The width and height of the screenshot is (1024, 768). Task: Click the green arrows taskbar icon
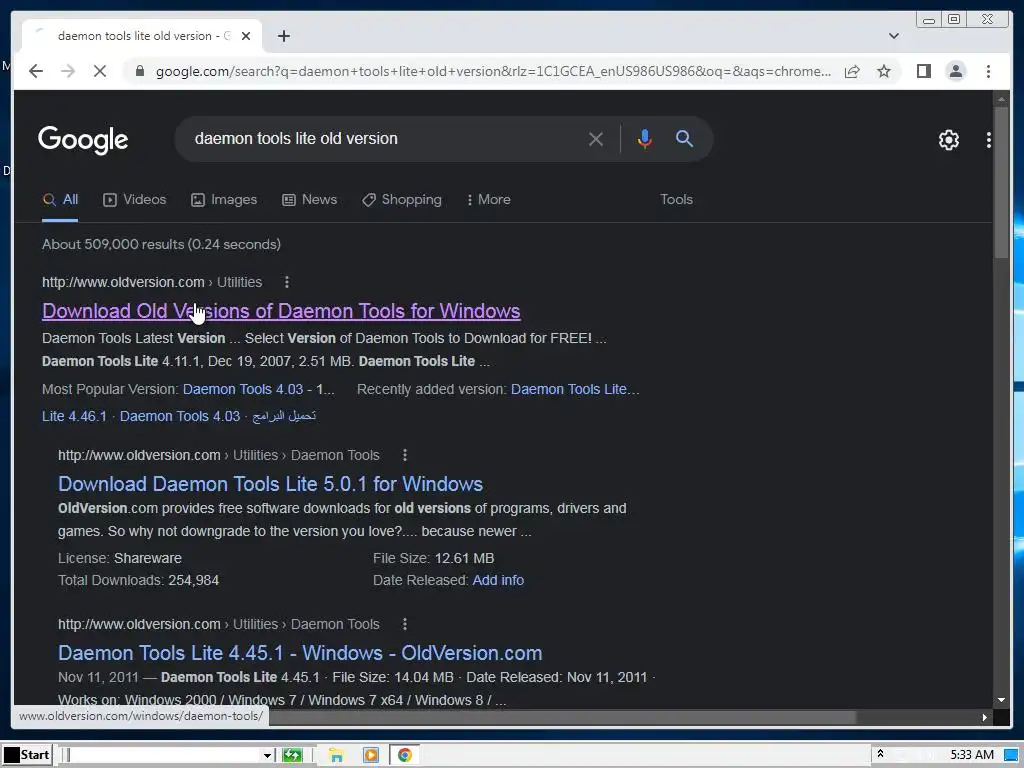coord(292,756)
